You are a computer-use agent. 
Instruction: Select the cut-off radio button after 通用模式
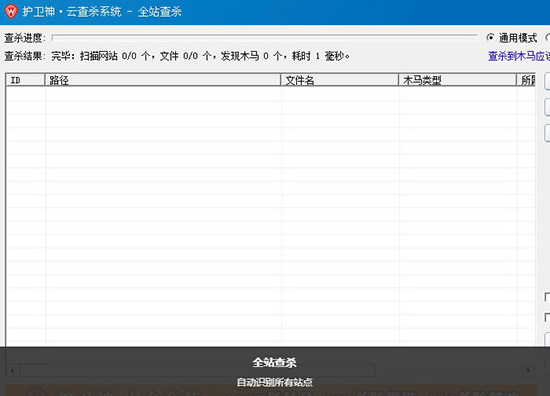point(548,37)
